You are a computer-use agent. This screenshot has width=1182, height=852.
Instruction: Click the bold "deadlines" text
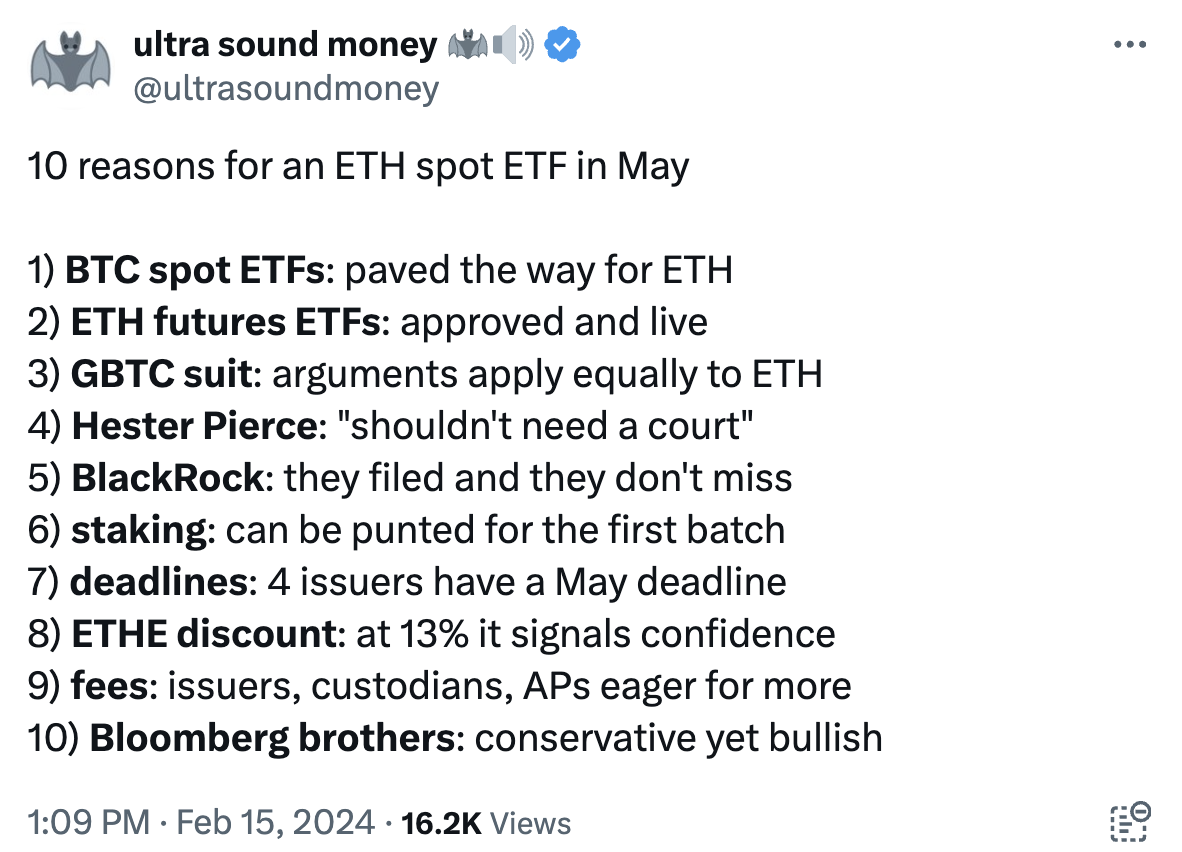click(x=158, y=581)
